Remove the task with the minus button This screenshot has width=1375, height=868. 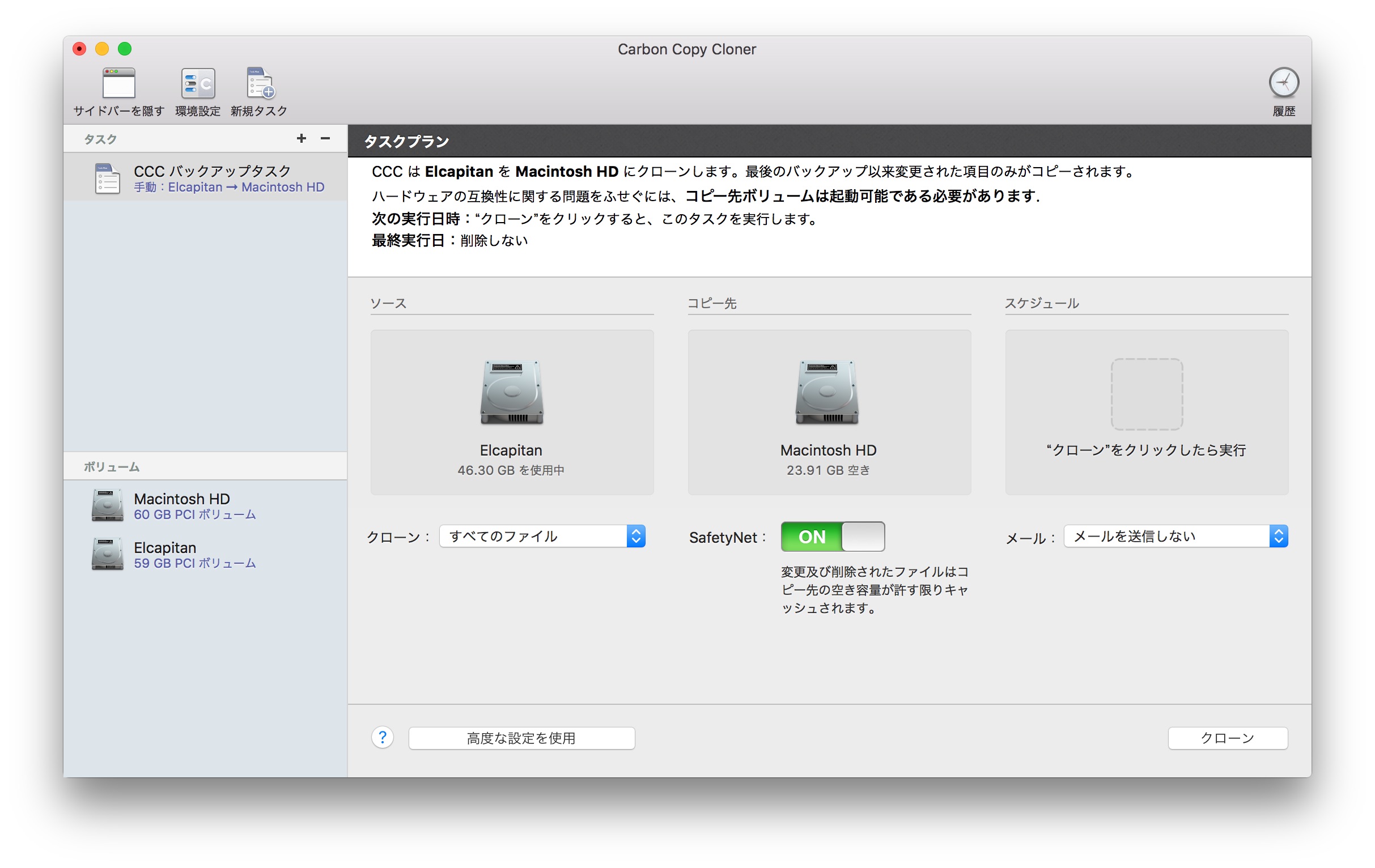click(325, 138)
